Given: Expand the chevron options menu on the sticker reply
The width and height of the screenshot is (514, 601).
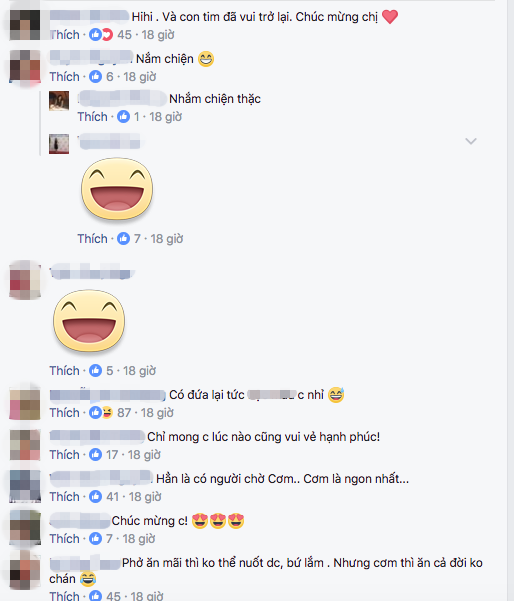Looking at the screenshot, I should (x=471, y=141).
